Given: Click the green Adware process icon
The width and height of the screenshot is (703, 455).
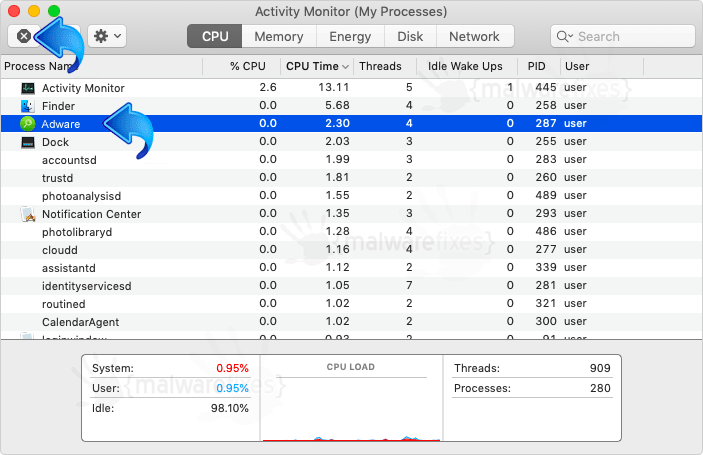Looking at the screenshot, I should click(28, 124).
